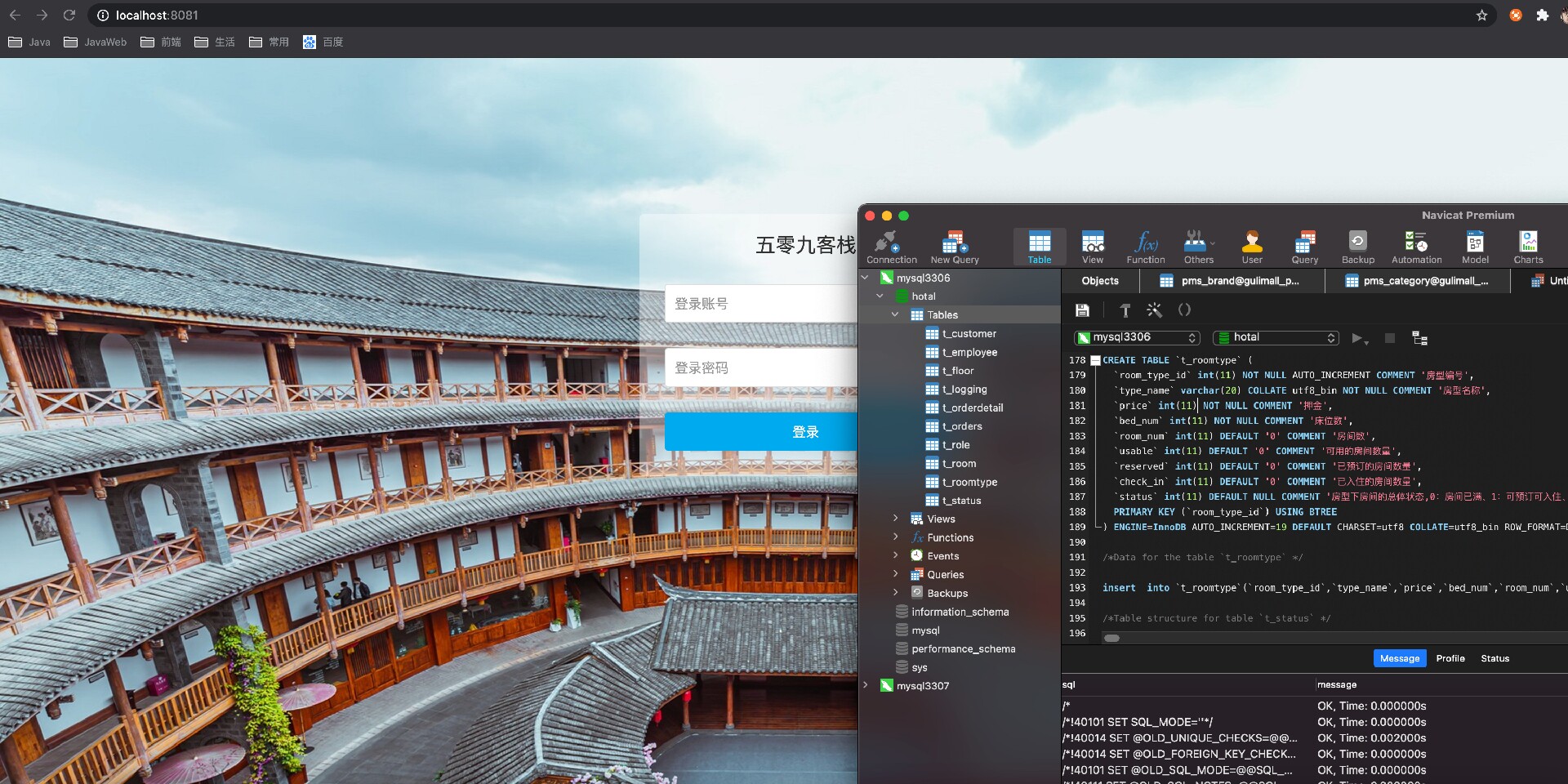Open the browser extensions puzzle icon

click(x=1542, y=15)
